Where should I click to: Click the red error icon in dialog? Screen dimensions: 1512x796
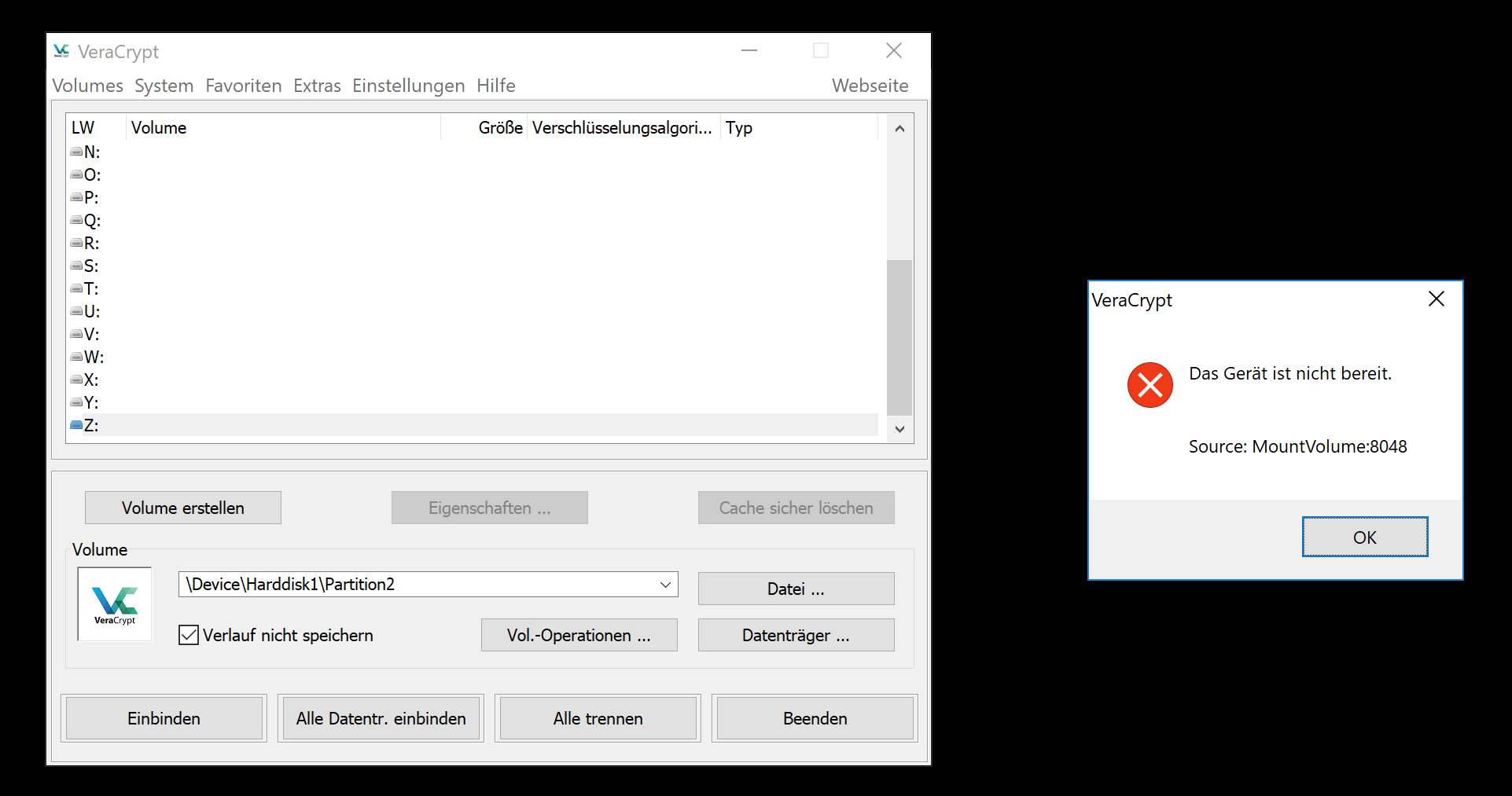click(x=1150, y=385)
